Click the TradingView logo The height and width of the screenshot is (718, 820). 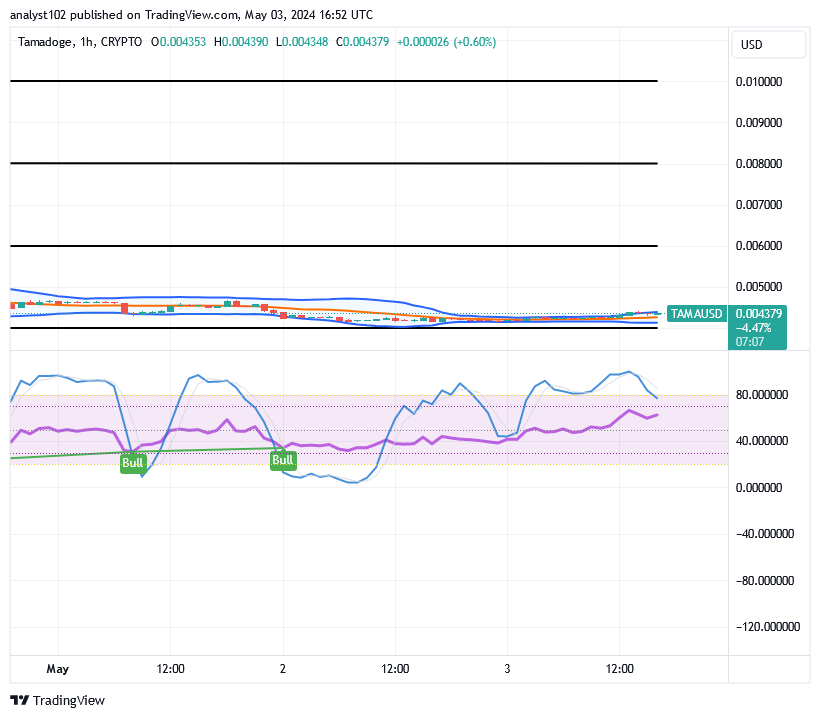(x=58, y=700)
